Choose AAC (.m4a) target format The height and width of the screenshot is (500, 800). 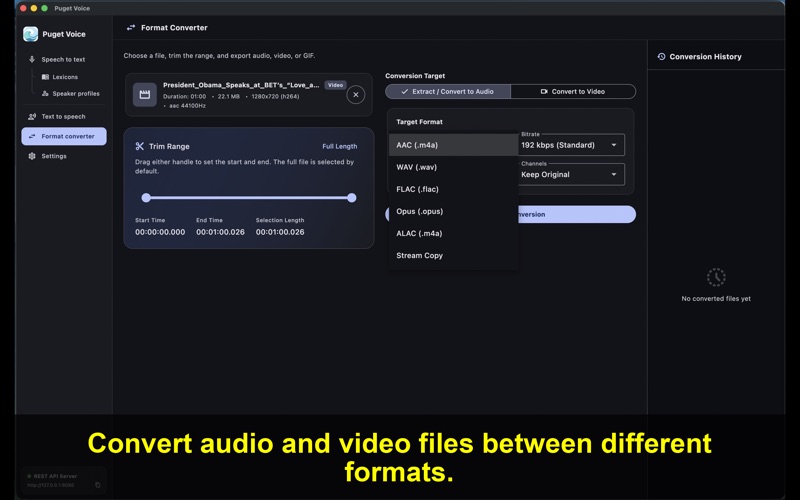(x=453, y=145)
